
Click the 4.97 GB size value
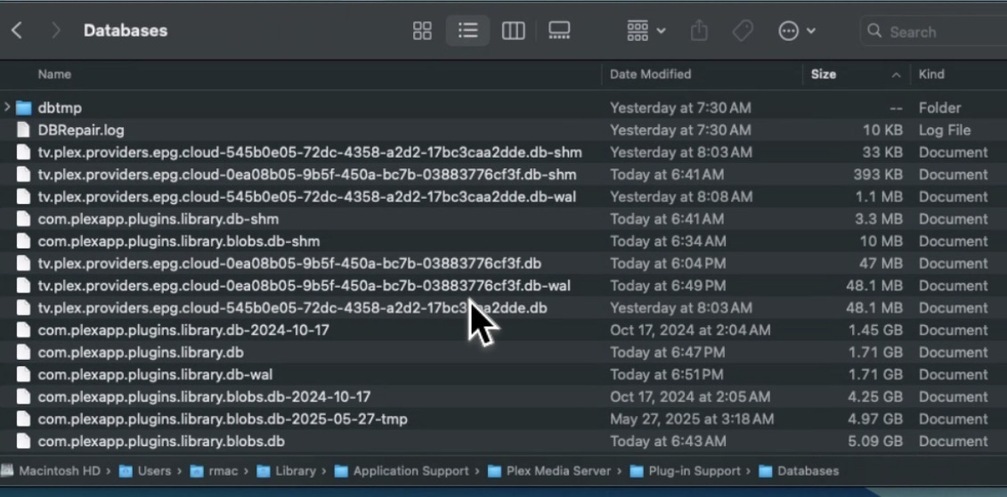click(875, 419)
